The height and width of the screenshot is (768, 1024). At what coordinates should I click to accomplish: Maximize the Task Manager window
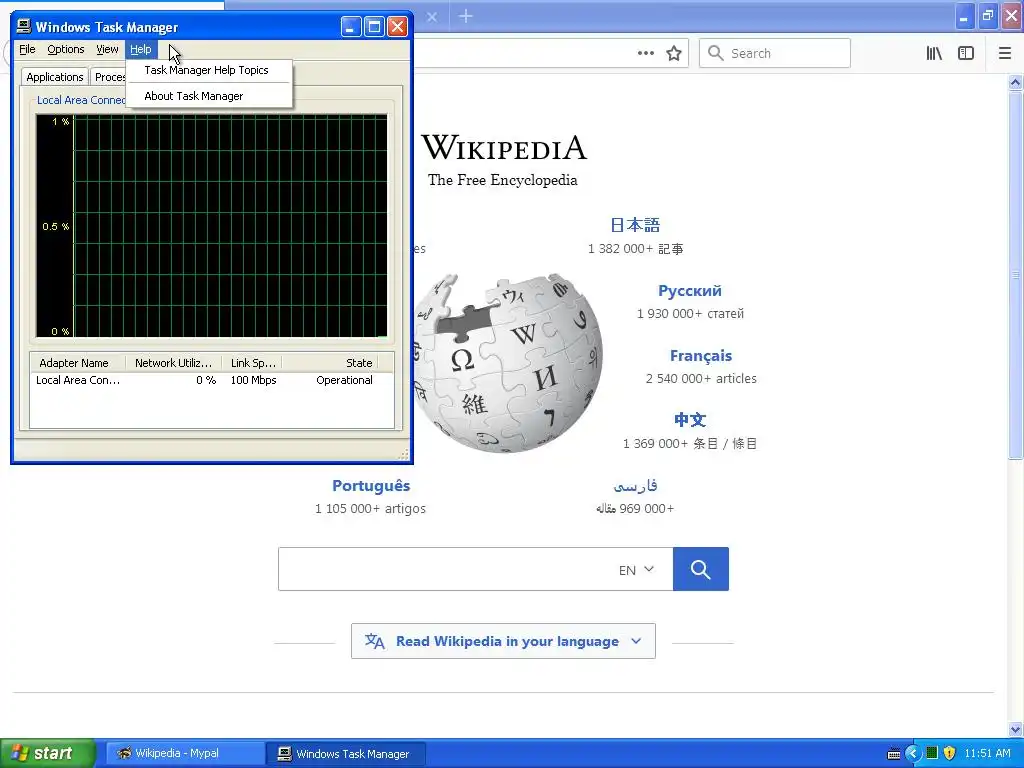click(374, 27)
